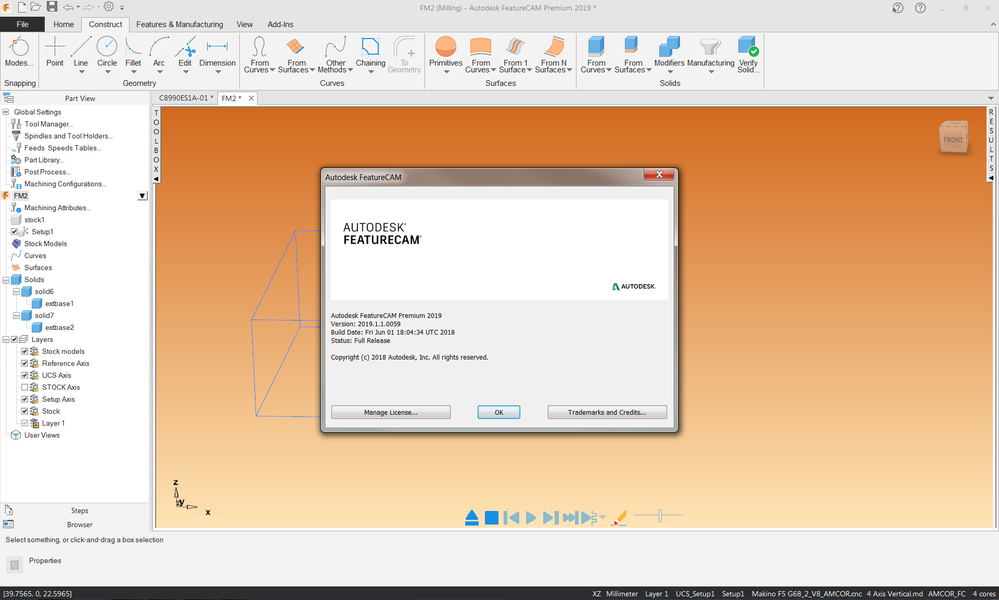Close the Autodesk FeatureCAM dialog
Image resolution: width=999 pixels, height=600 pixels.
tap(659, 175)
